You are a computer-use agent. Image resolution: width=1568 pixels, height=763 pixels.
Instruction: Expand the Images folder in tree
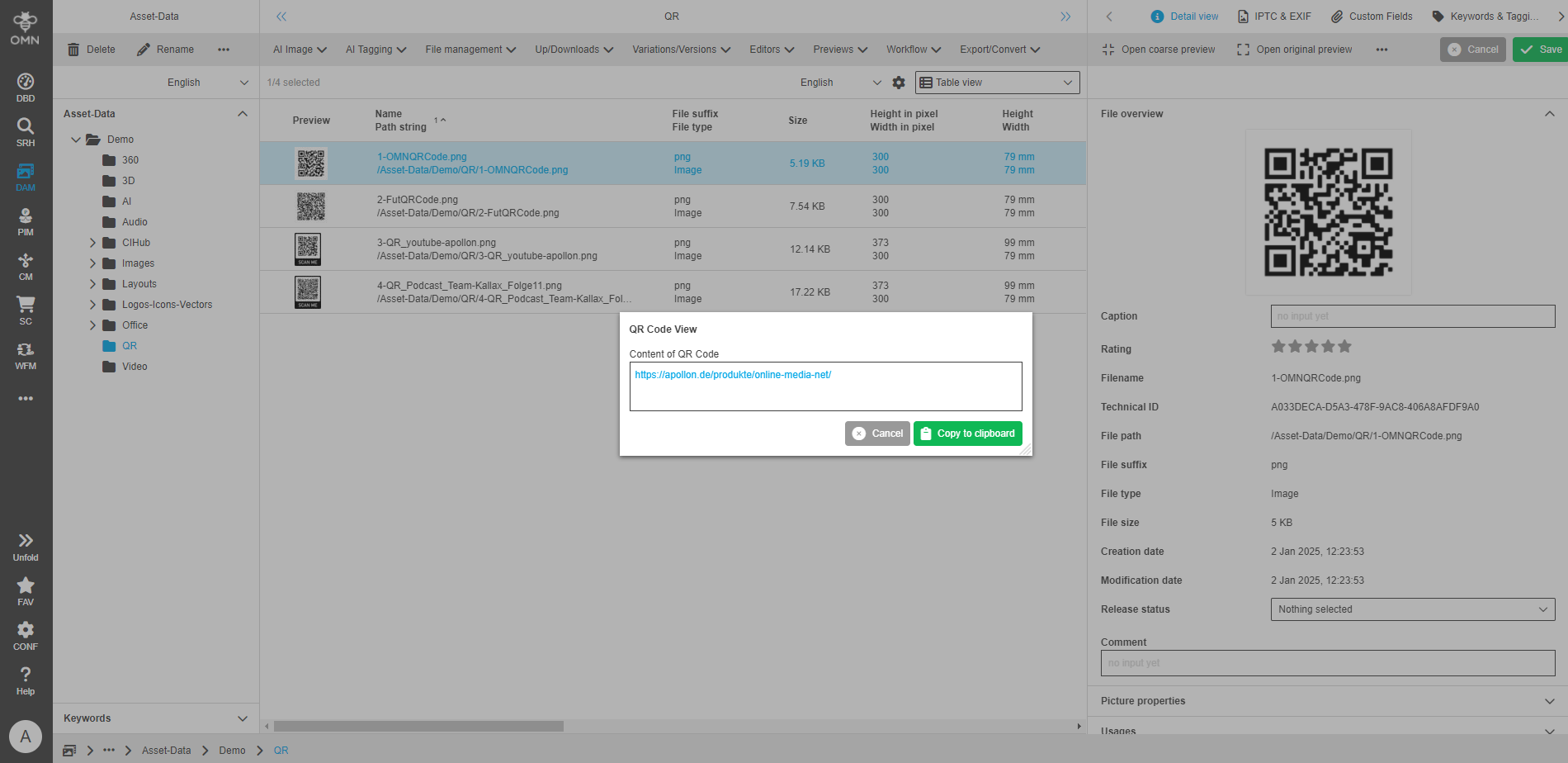coord(92,263)
